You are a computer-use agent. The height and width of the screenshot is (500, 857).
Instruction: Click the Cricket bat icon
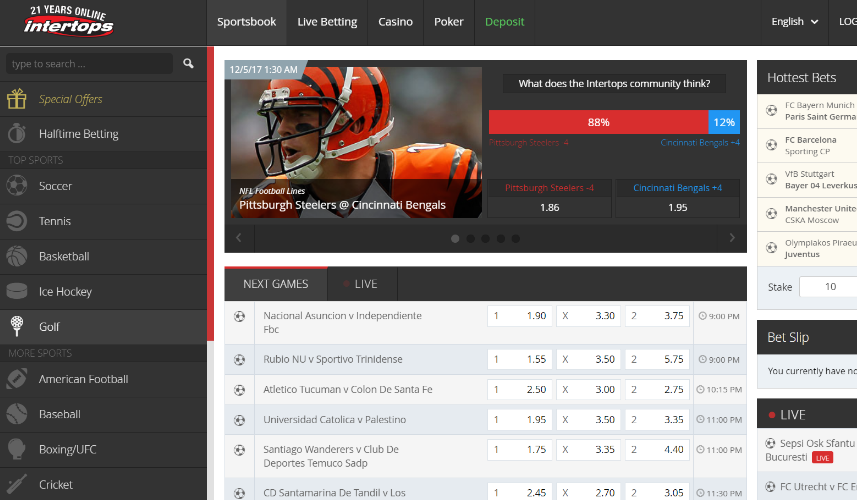[x=16, y=484]
